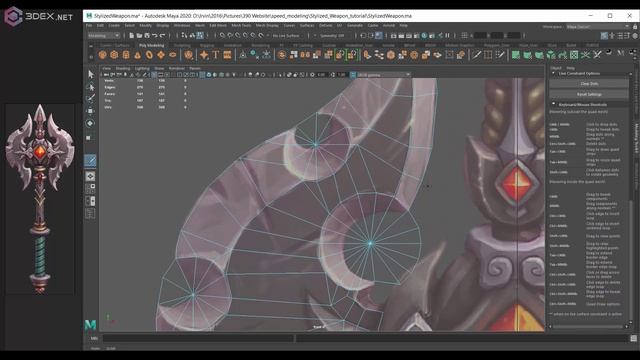
Task: Open the Mesh Tools menu
Action: [241, 25]
